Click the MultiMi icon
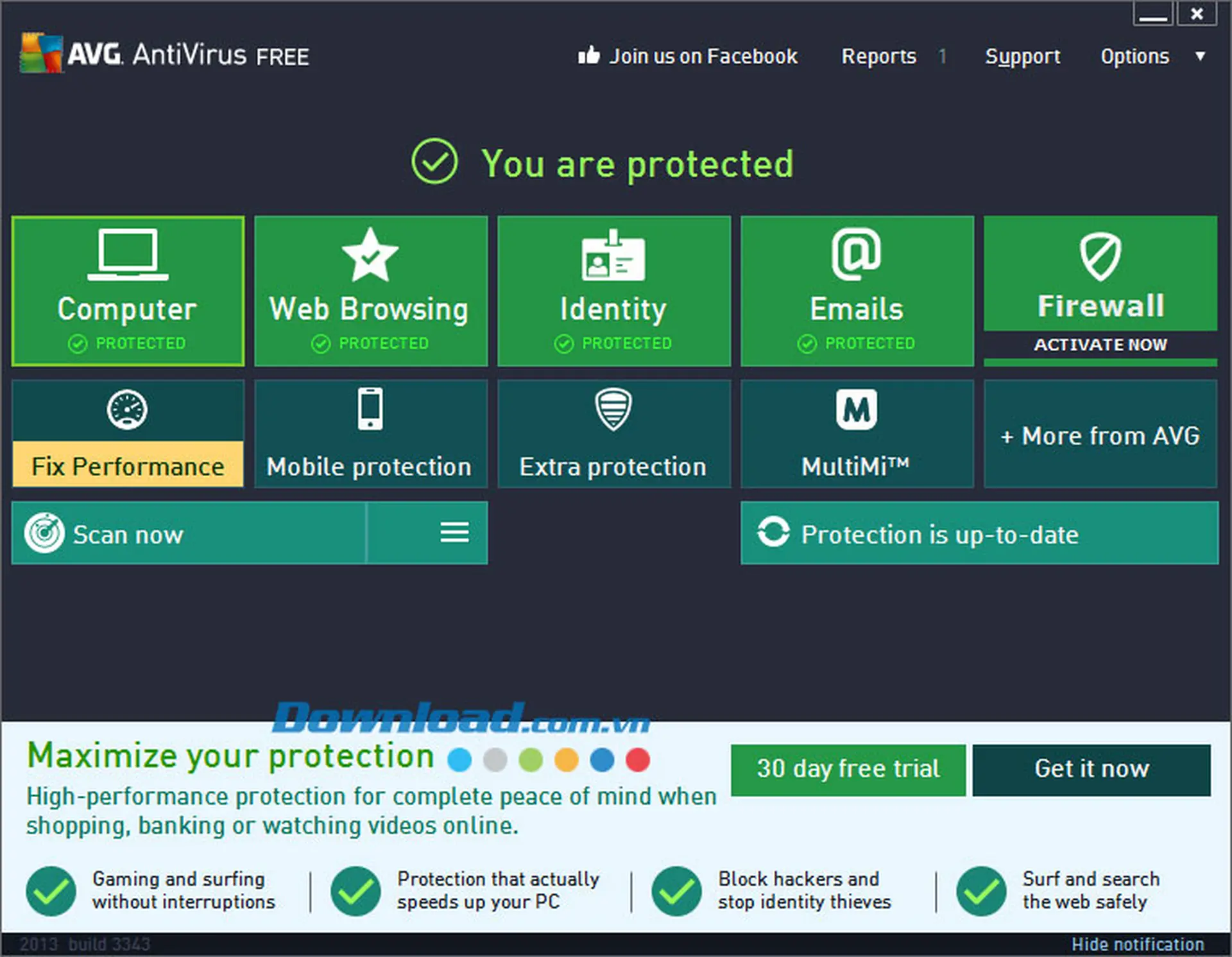Screen dimensions: 1232x957 pos(856,409)
